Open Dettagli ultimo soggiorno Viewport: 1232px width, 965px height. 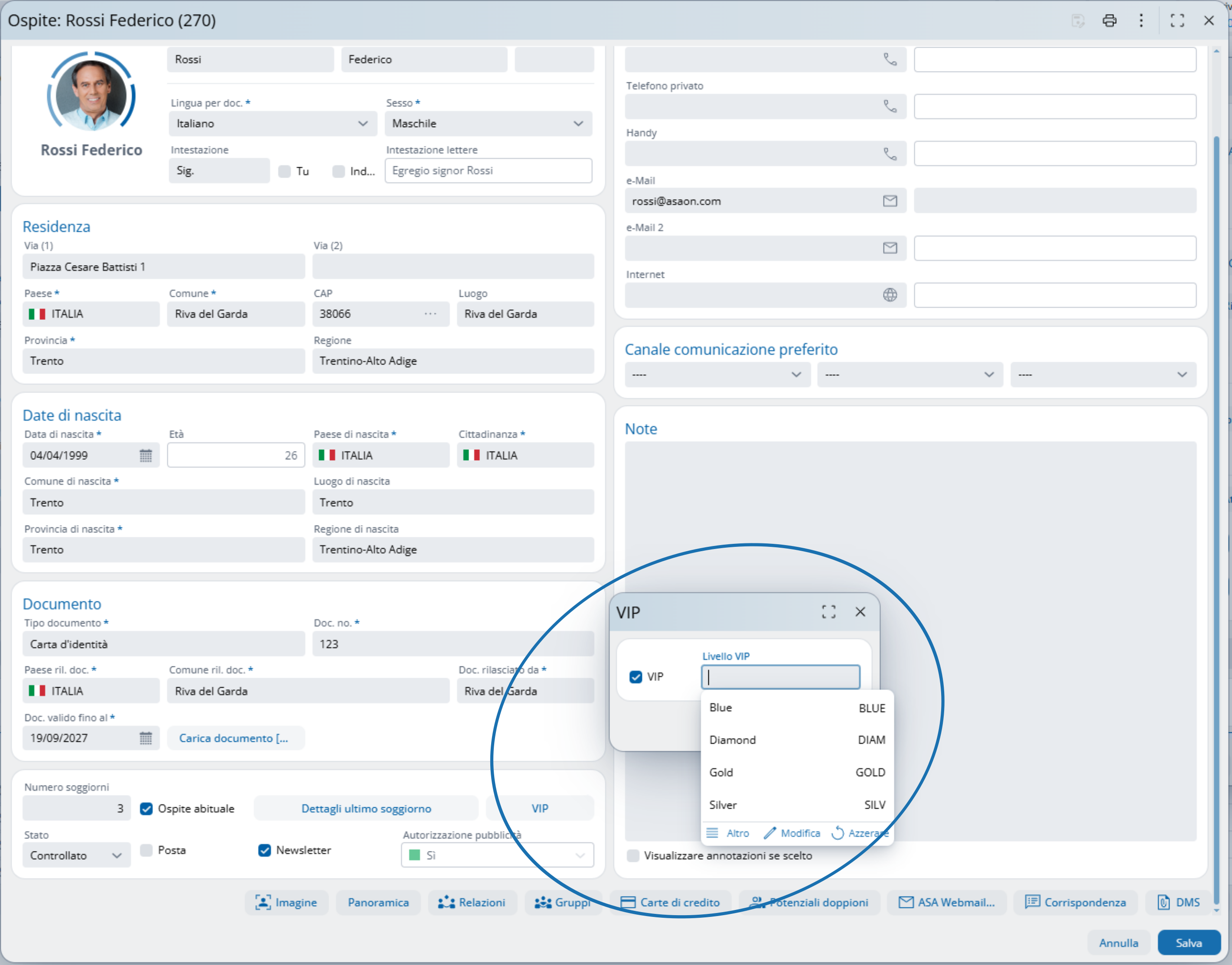click(365, 809)
